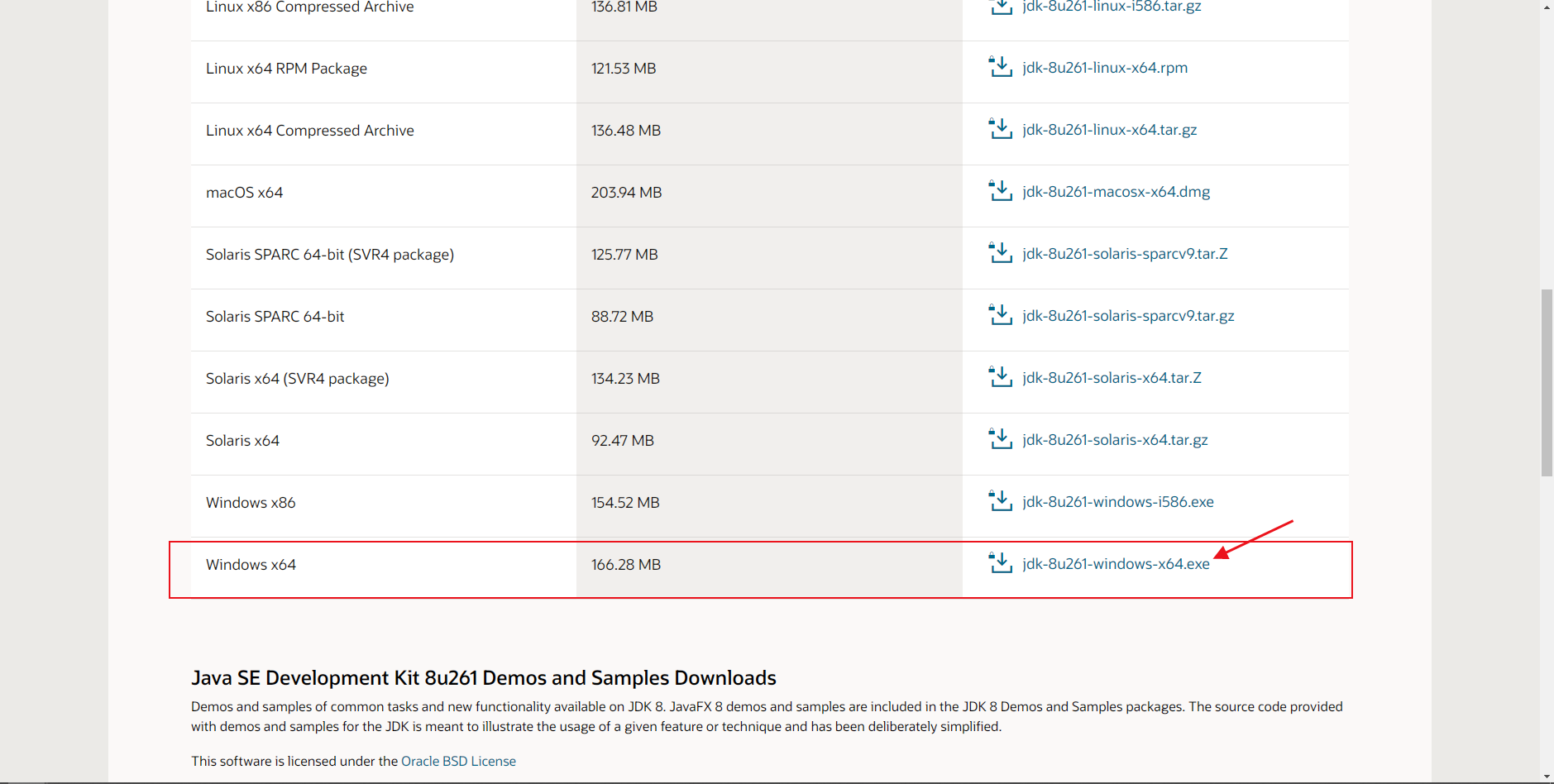Select '166.28 MB' file size
Screen dimensions: 1554x784
click(x=626, y=565)
